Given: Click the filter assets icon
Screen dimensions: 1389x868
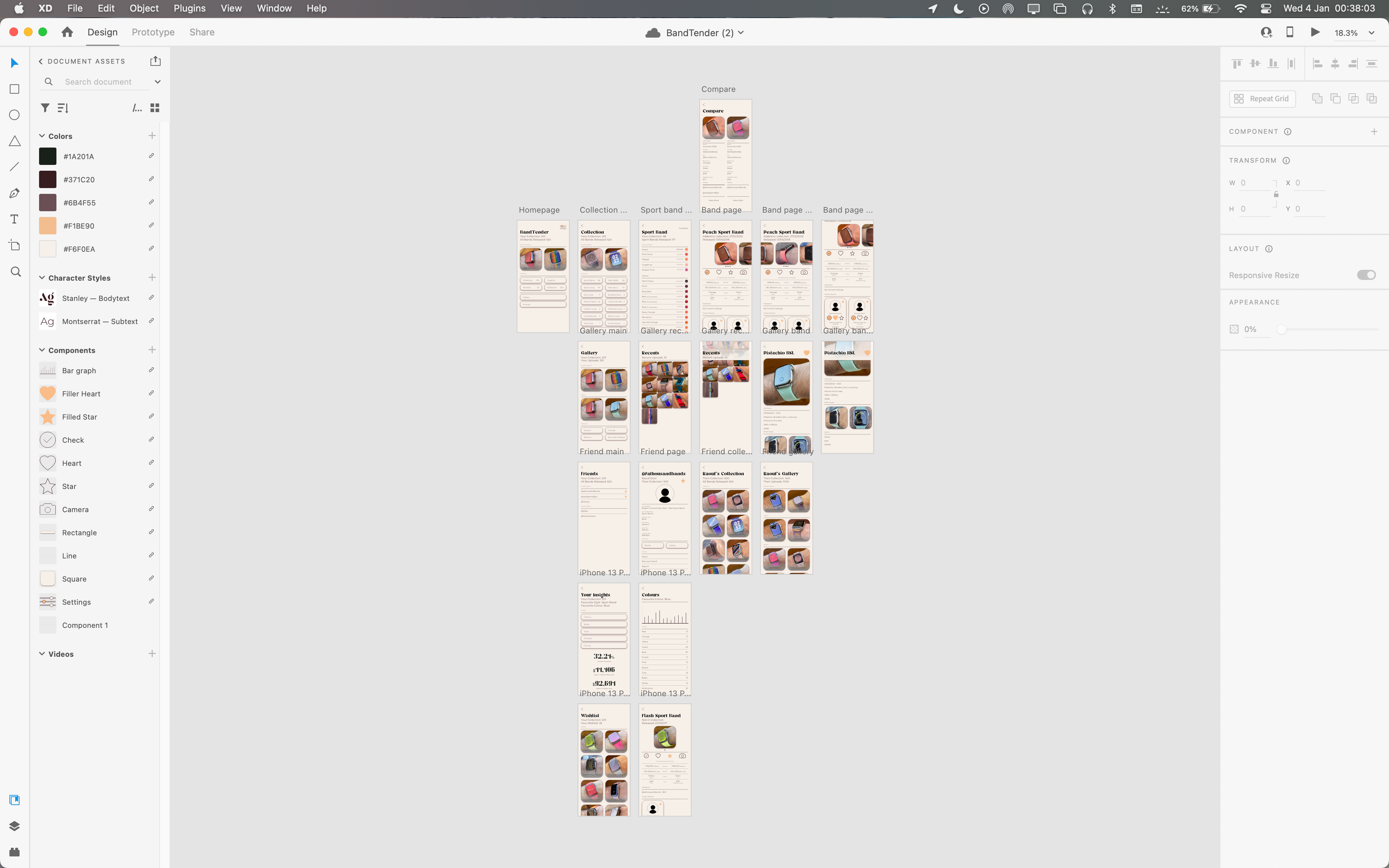Looking at the screenshot, I should pos(45,108).
